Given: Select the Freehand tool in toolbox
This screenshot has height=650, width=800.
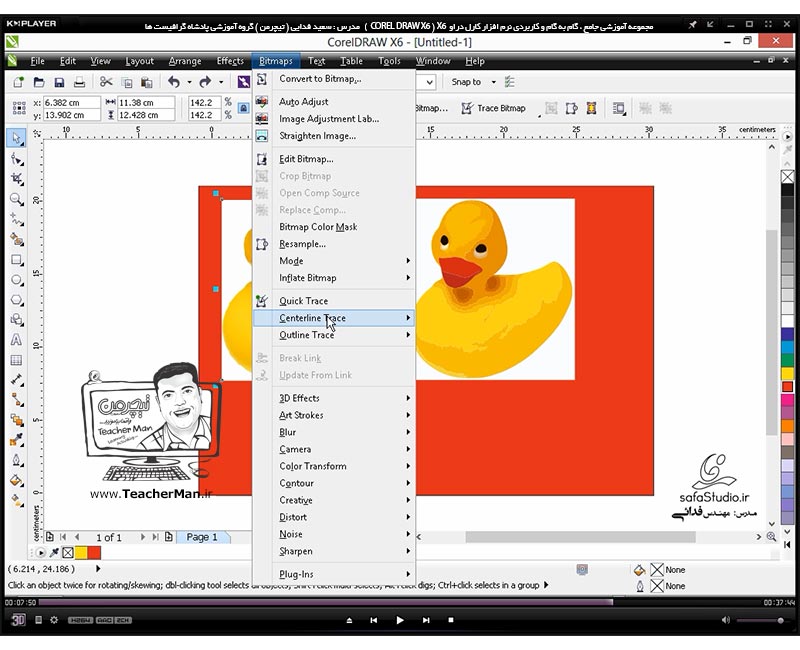Looking at the screenshot, I should pos(16,219).
